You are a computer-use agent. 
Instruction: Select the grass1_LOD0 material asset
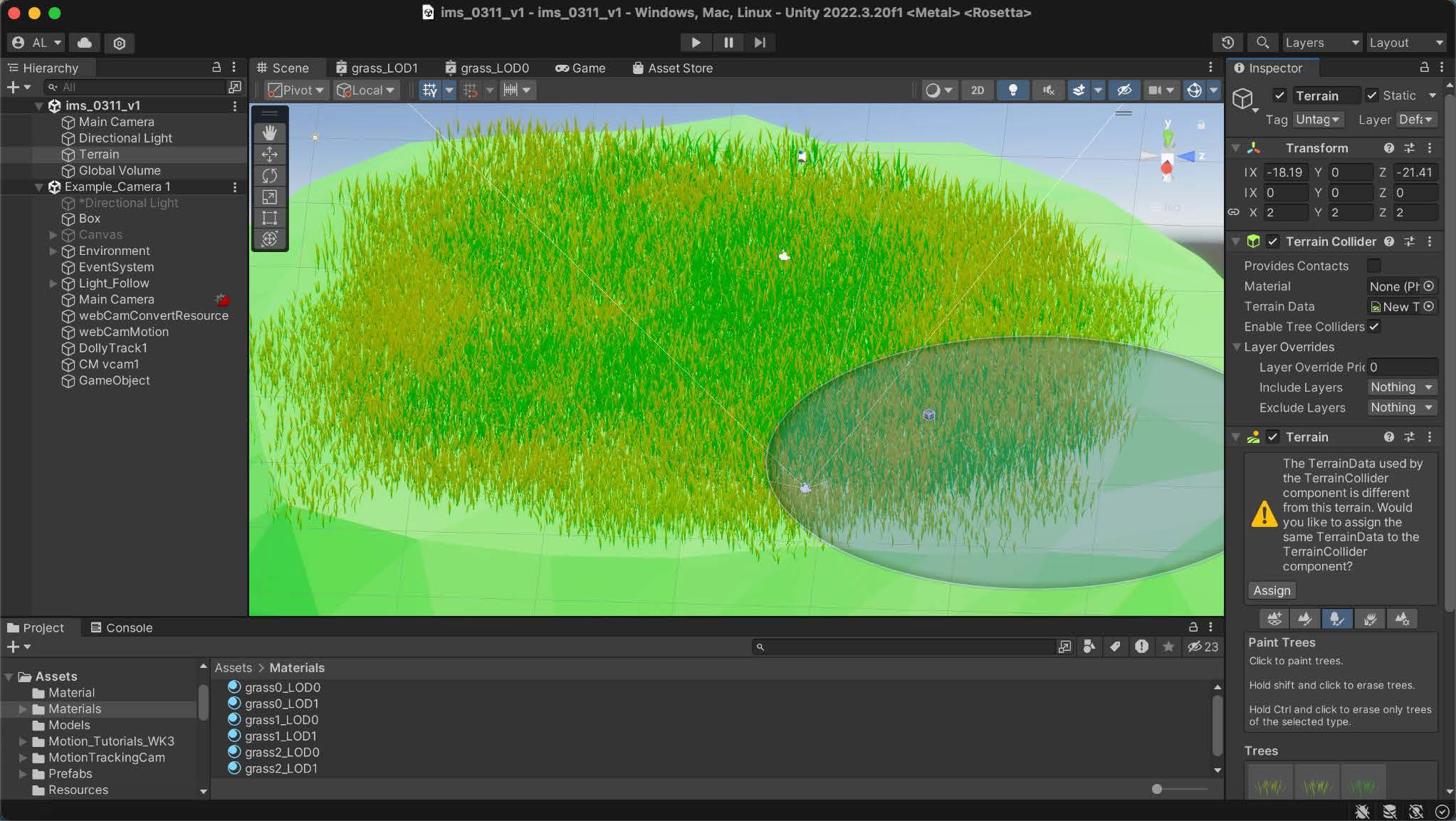click(x=281, y=720)
